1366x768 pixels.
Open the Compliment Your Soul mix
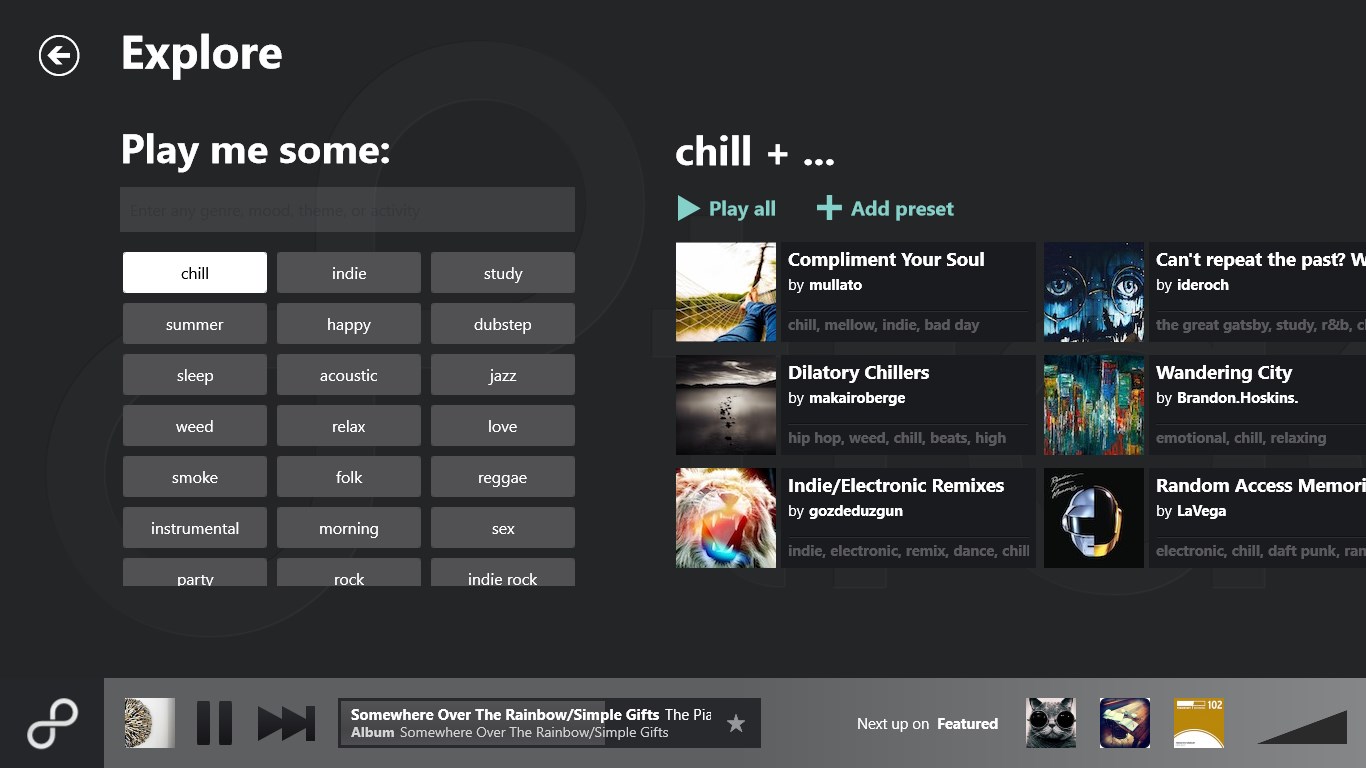856,292
